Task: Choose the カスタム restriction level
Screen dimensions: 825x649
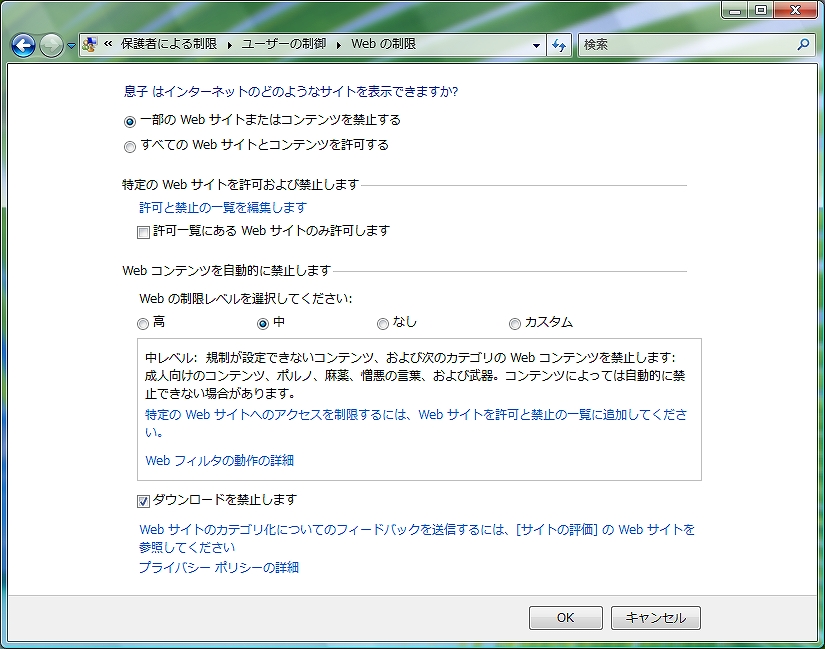Action: (515, 324)
